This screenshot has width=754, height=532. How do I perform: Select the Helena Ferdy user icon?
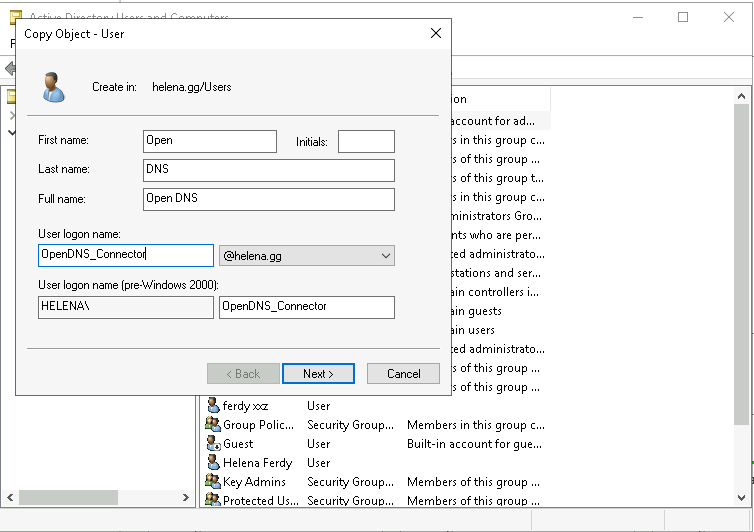click(213, 463)
